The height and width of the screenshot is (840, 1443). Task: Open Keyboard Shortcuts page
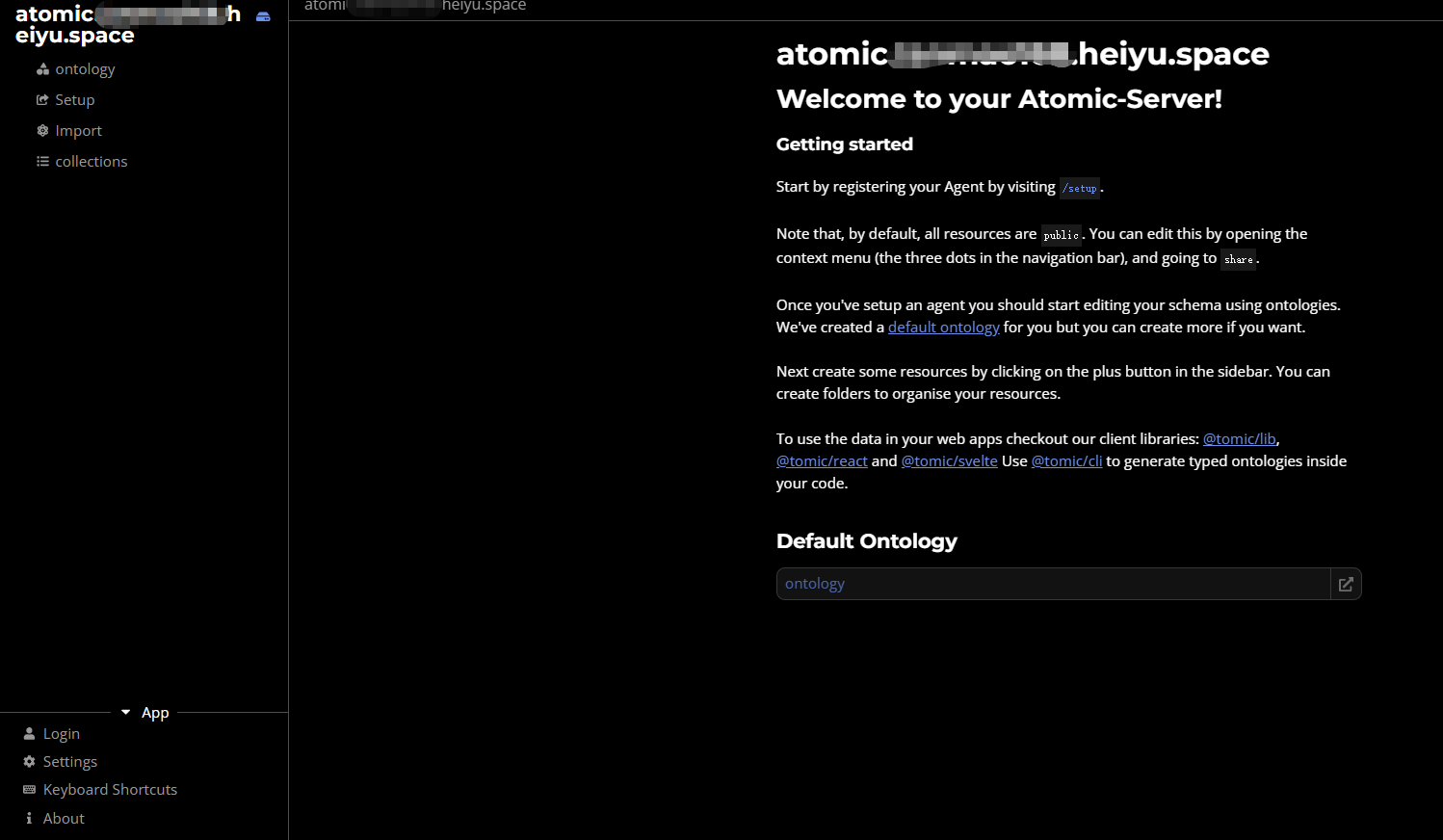point(110,790)
